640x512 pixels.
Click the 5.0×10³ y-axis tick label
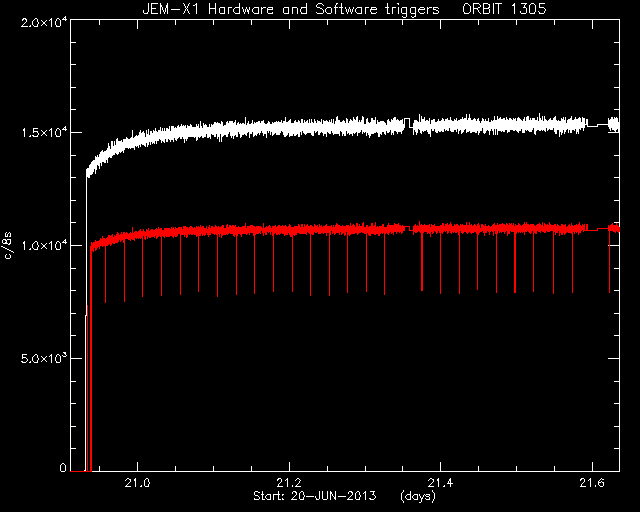click(x=44, y=358)
